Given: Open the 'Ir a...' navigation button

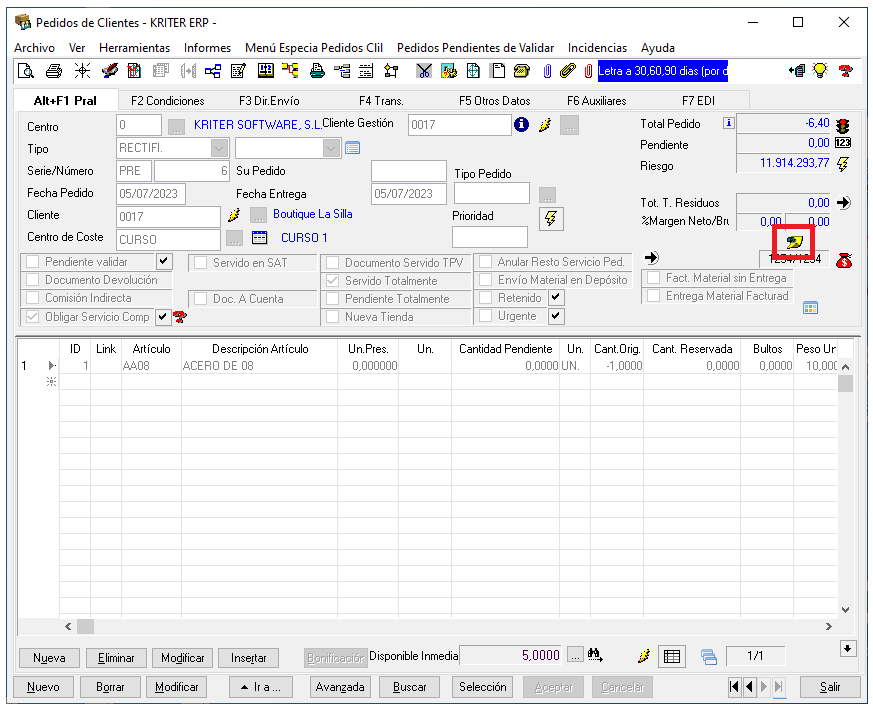Looking at the screenshot, I should pyautogui.click(x=261, y=687).
